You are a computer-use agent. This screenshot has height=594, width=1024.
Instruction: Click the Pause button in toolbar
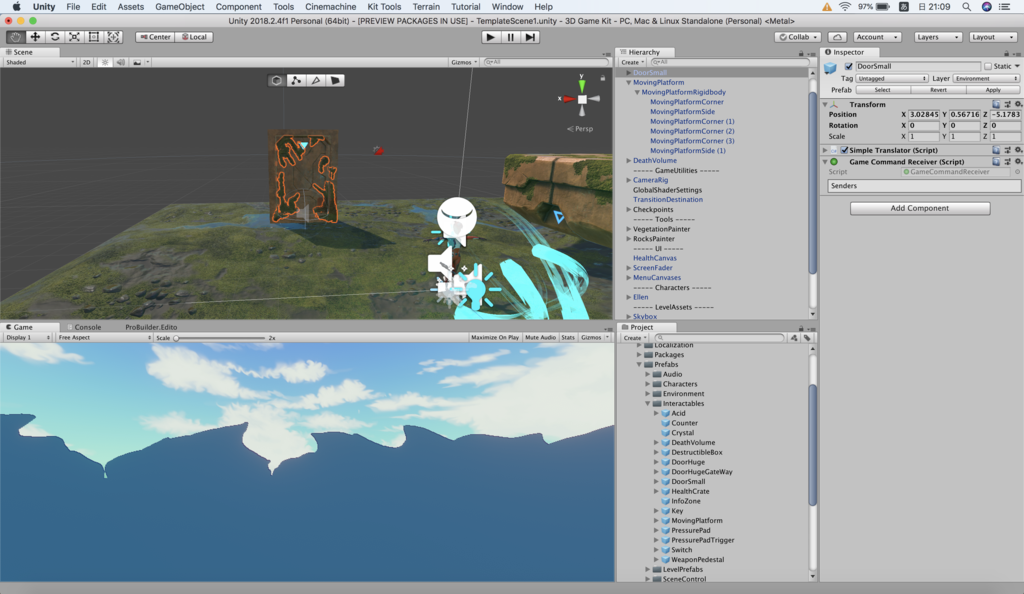point(511,37)
